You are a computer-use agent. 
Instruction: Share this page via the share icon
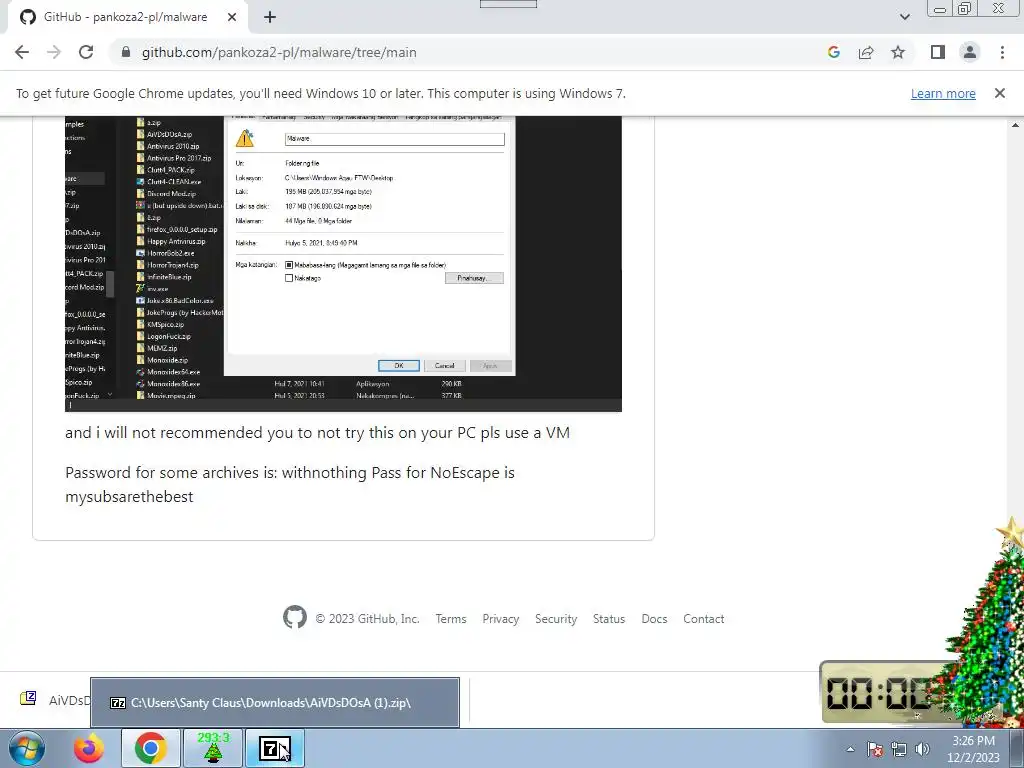pyautogui.click(x=866, y=52)
